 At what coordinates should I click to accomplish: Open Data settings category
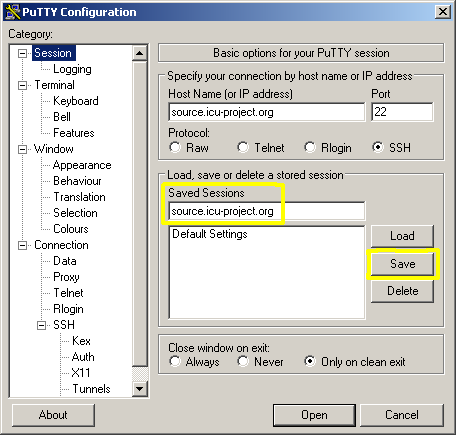[x=65, y=261]
